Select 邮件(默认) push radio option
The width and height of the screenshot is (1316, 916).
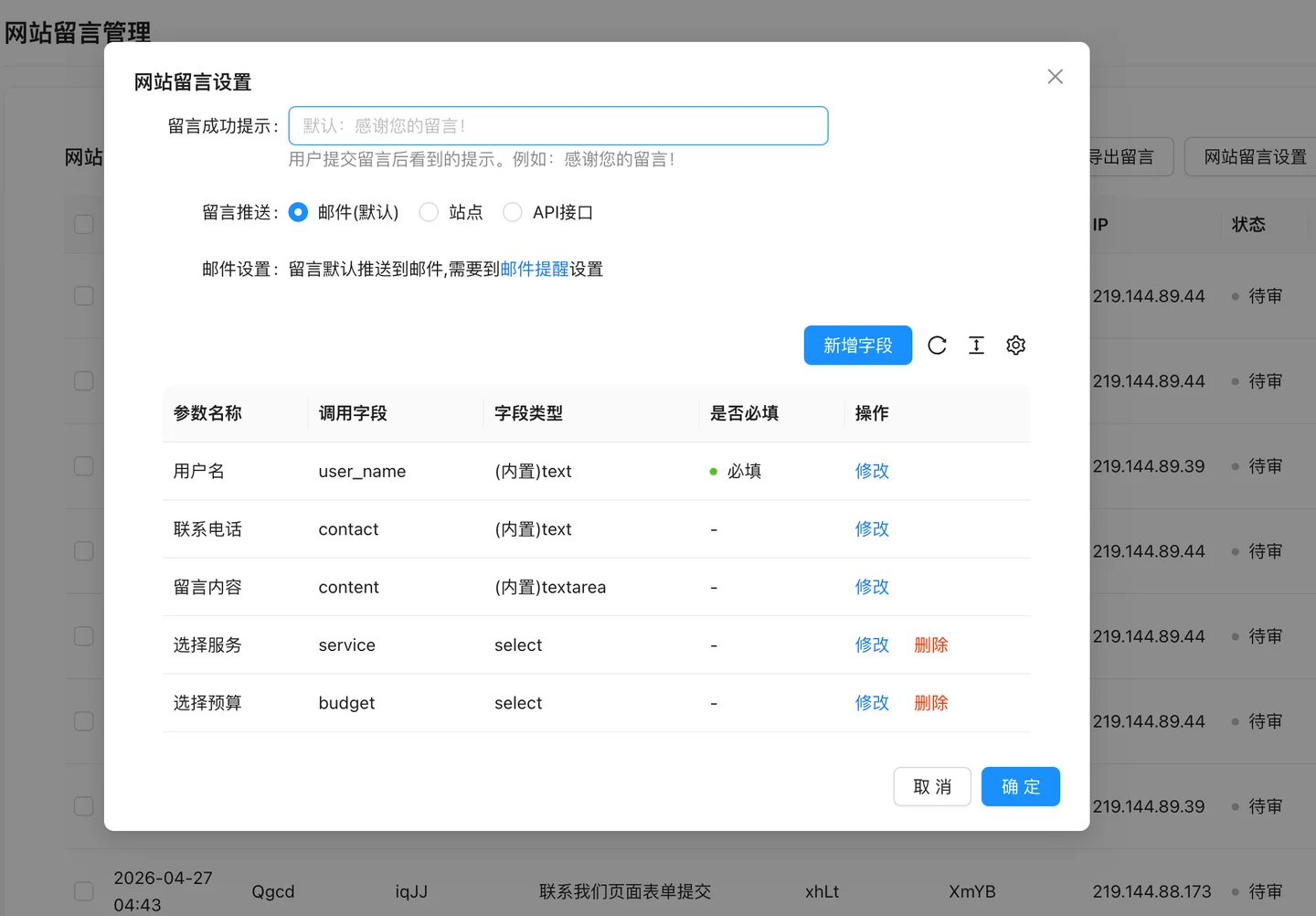[298, 212]
